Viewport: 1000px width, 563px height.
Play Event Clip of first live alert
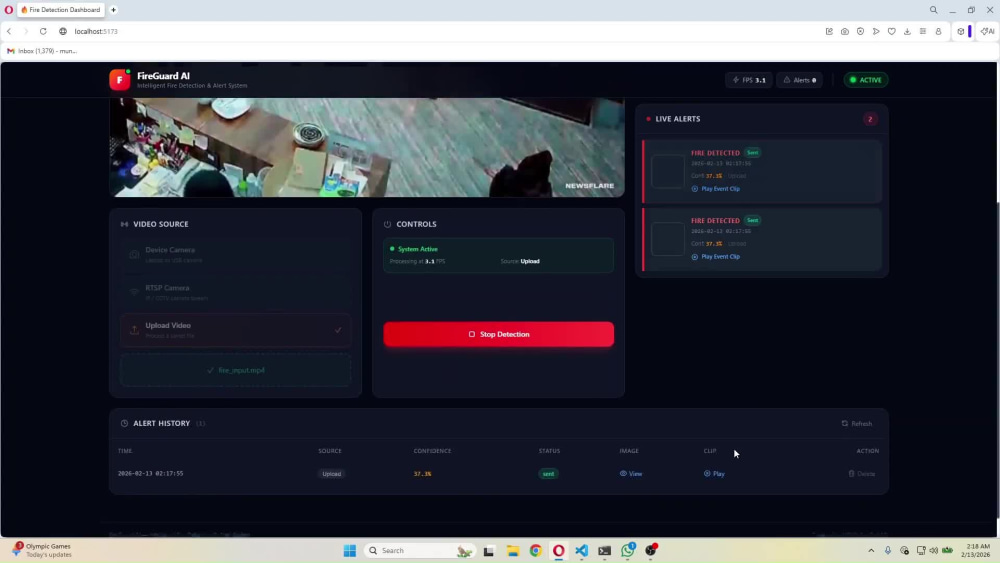coord(716,189)
